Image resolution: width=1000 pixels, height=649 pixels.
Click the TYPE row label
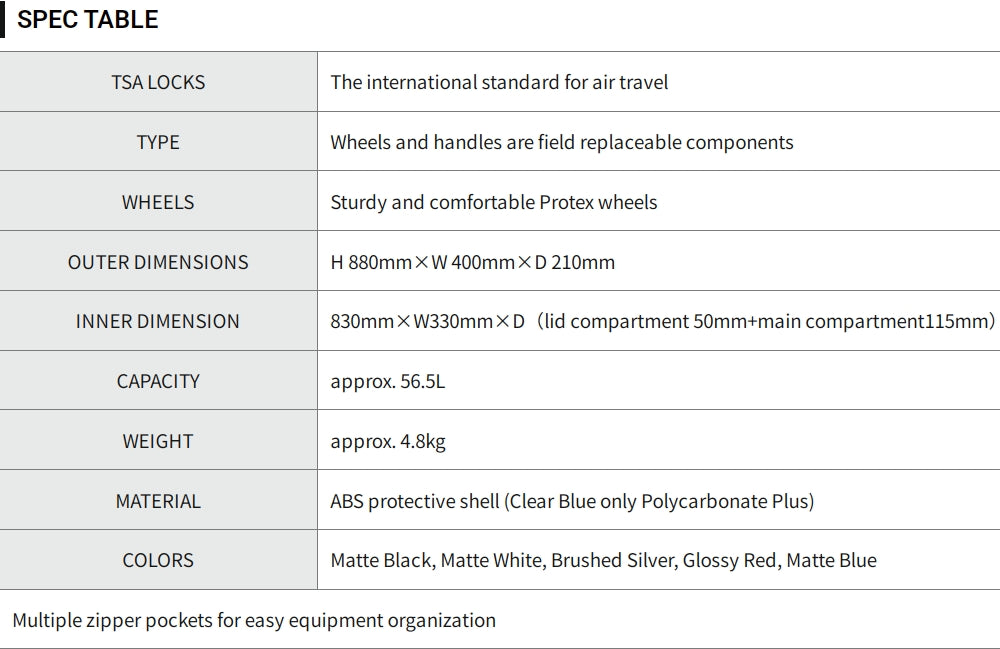click(158, 142)
